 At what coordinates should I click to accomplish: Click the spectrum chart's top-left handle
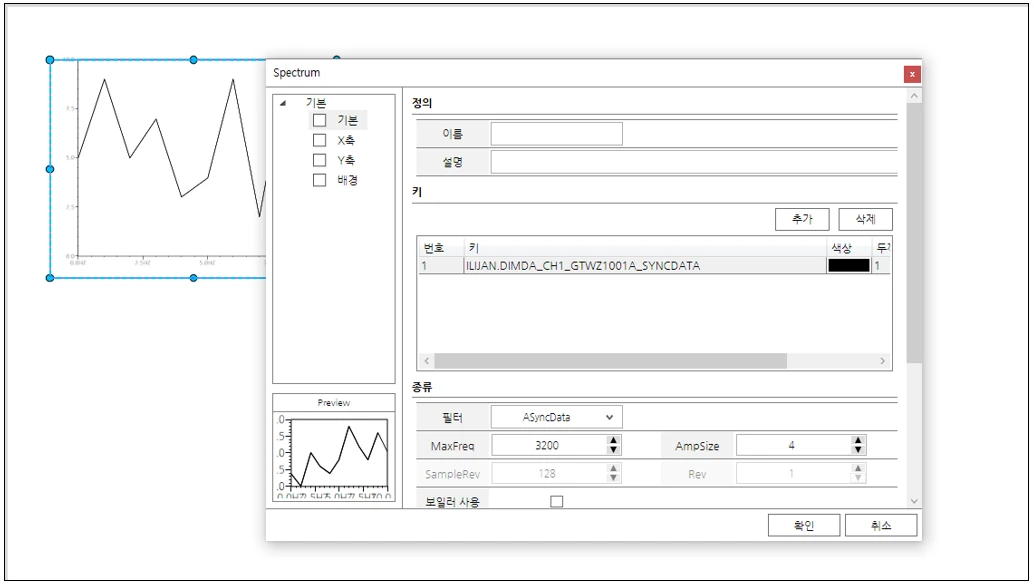click(x=50, y=60)
